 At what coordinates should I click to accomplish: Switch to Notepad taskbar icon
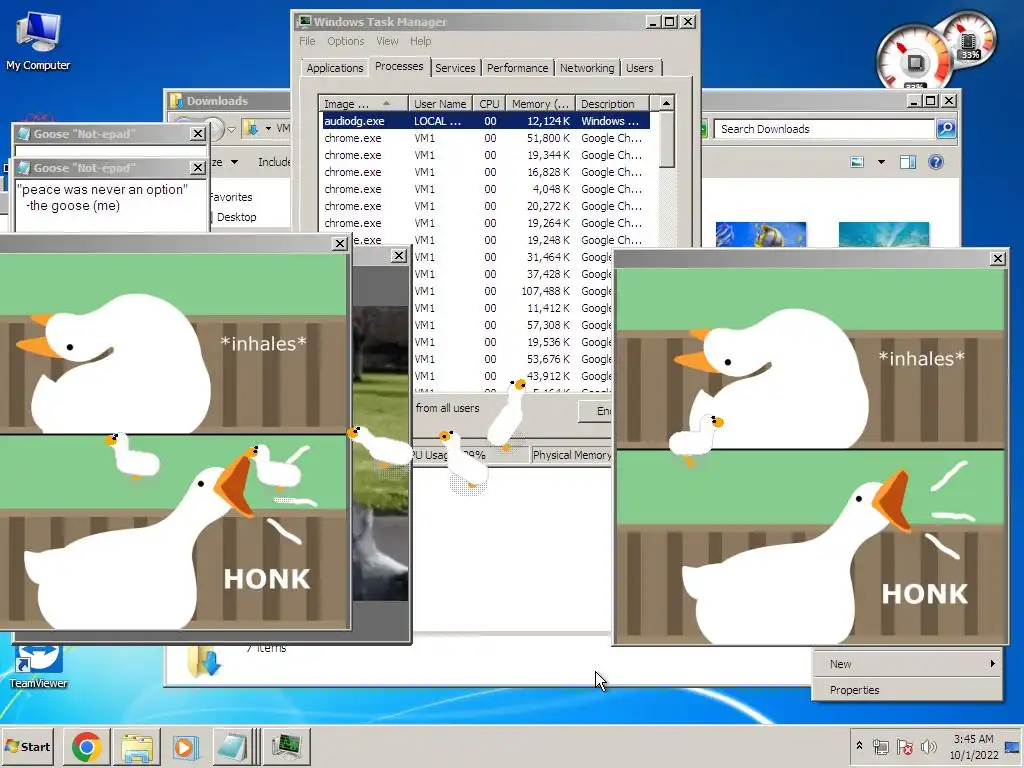(233, 746)
